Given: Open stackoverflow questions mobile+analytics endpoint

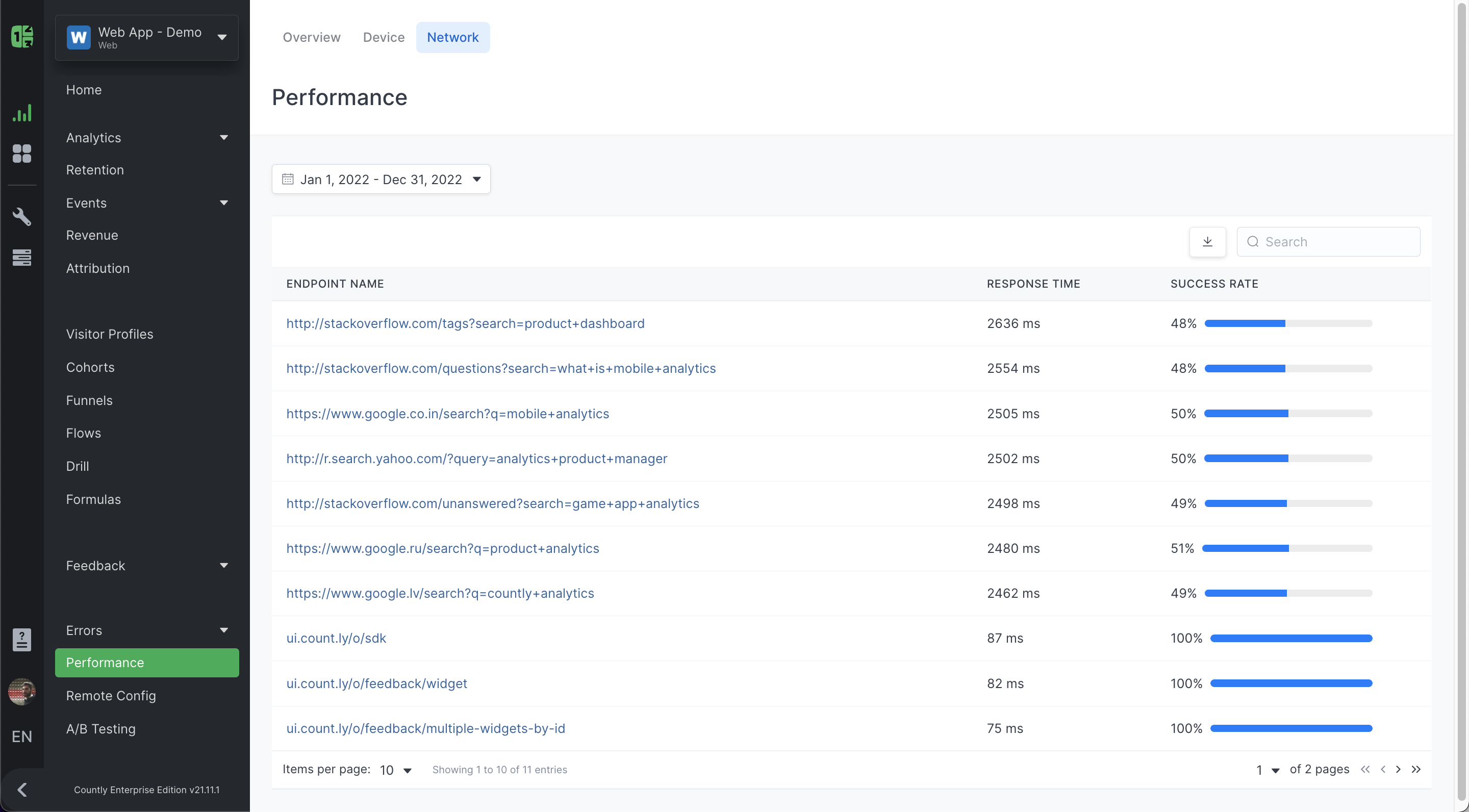Looking at the screenshot, I should pos(501,368).
